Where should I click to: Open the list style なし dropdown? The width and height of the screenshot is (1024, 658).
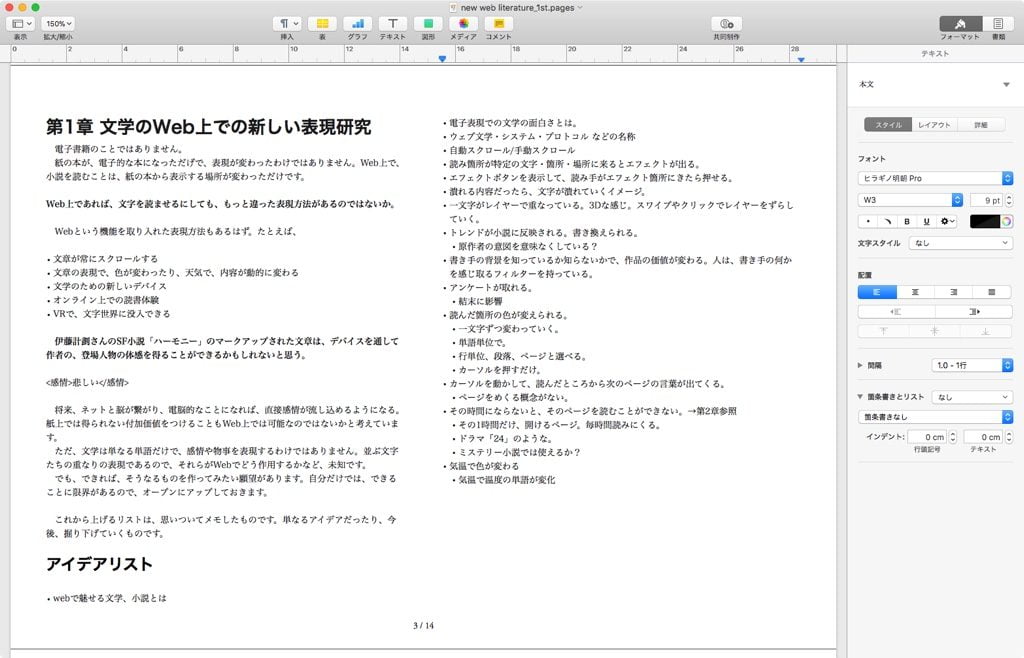(x=972, y=397)
